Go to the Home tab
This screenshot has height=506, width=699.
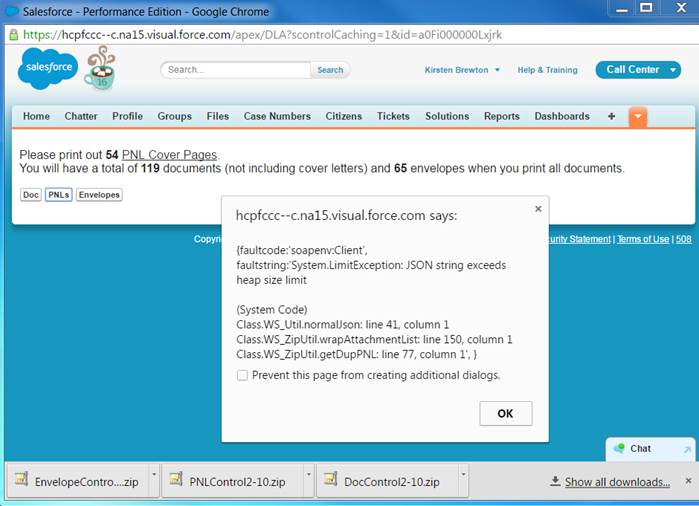tap(36, 116)
